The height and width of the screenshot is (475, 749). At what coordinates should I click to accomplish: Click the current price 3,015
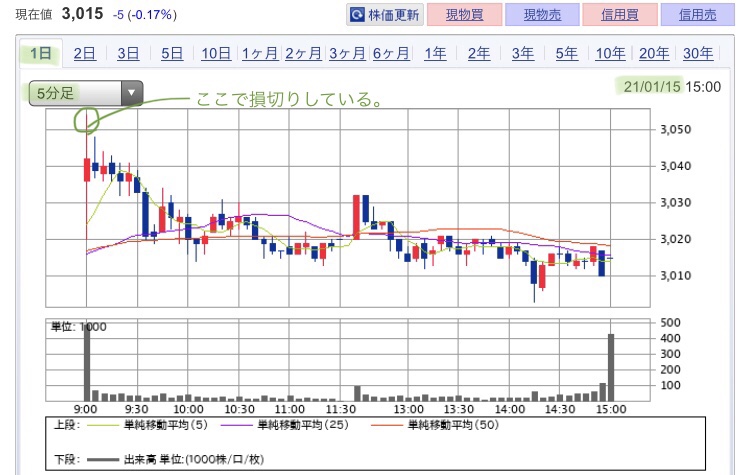pos(82,13)
